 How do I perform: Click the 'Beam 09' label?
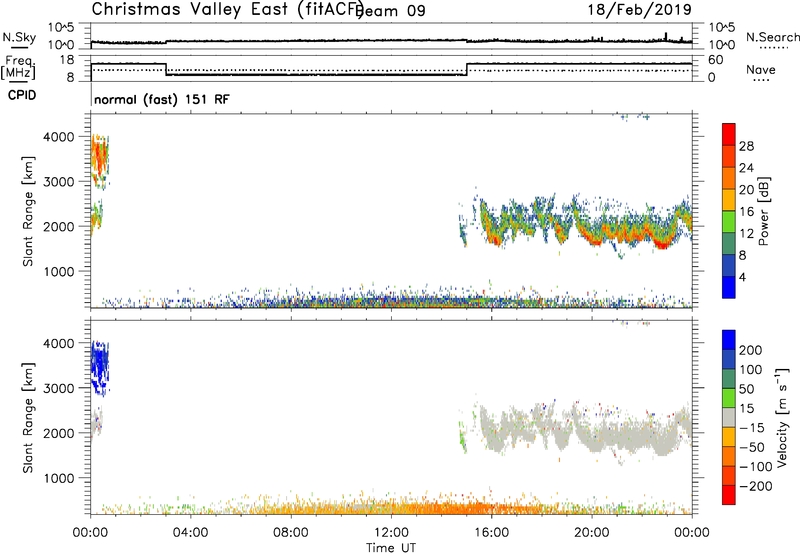pos(390,11)
